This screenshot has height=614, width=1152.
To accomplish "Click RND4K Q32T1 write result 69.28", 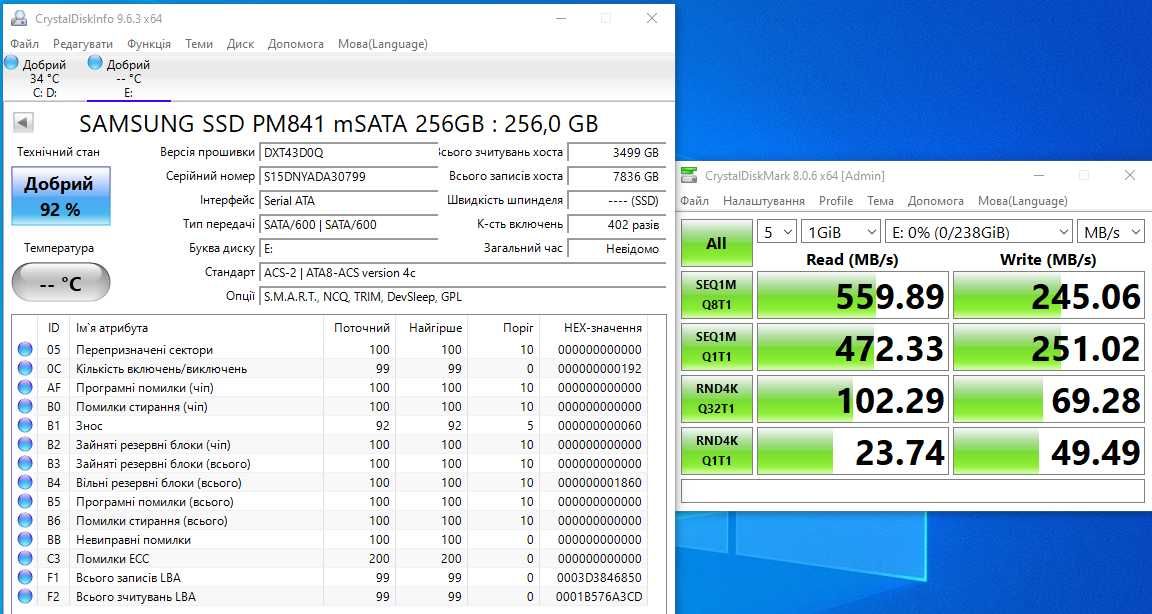I will [1049, 399].
